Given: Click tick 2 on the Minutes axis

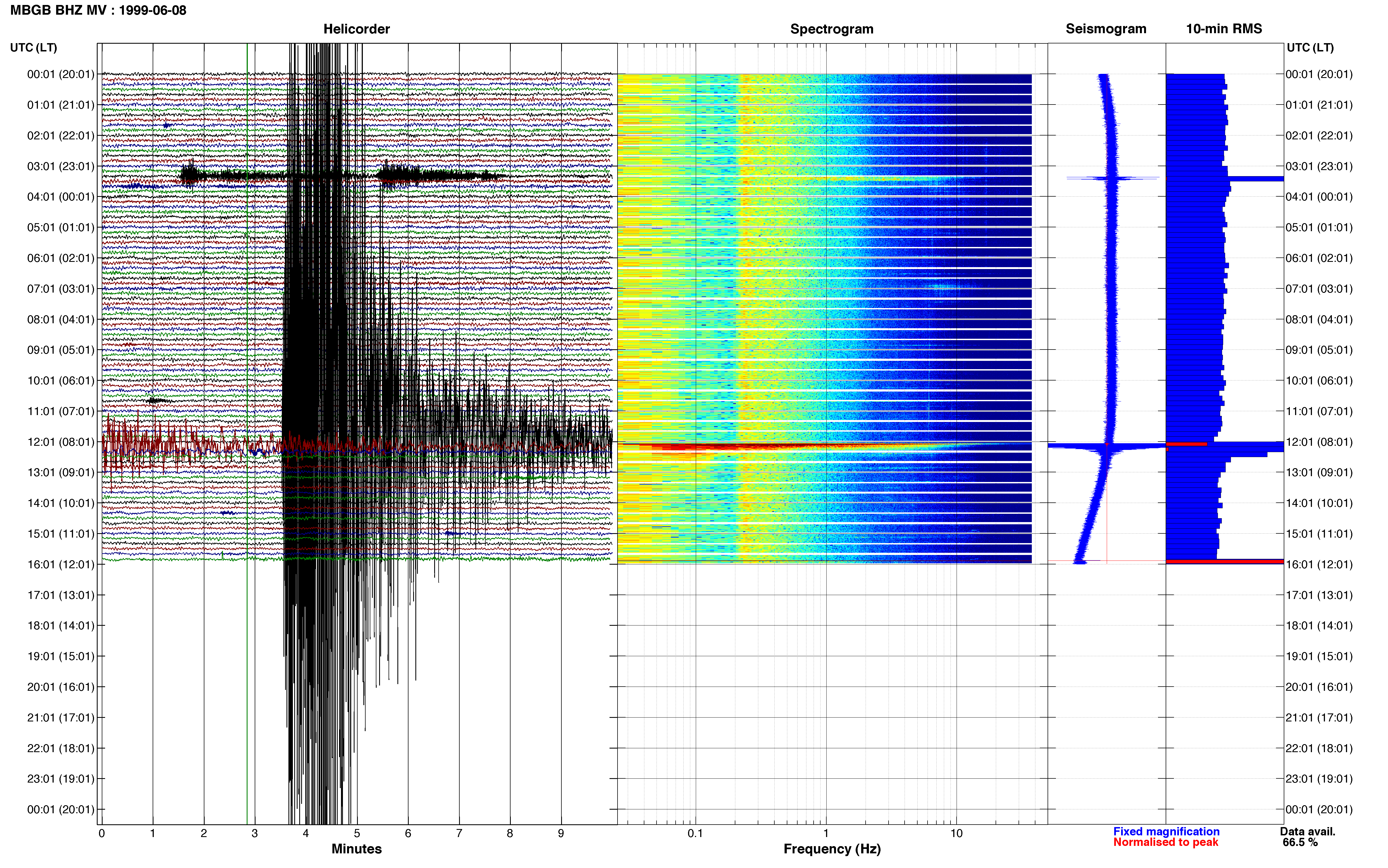Looking at the screenshot, I should click(x=204, y=833).
